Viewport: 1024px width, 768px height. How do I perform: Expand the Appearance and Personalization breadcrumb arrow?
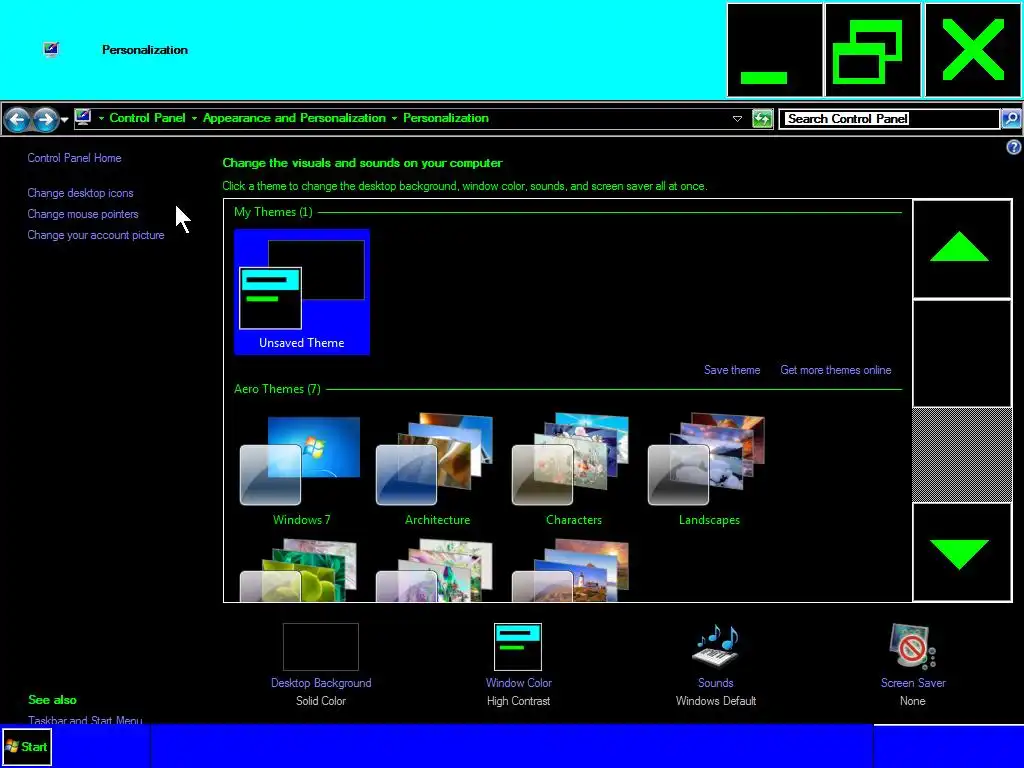click(194, 118)
